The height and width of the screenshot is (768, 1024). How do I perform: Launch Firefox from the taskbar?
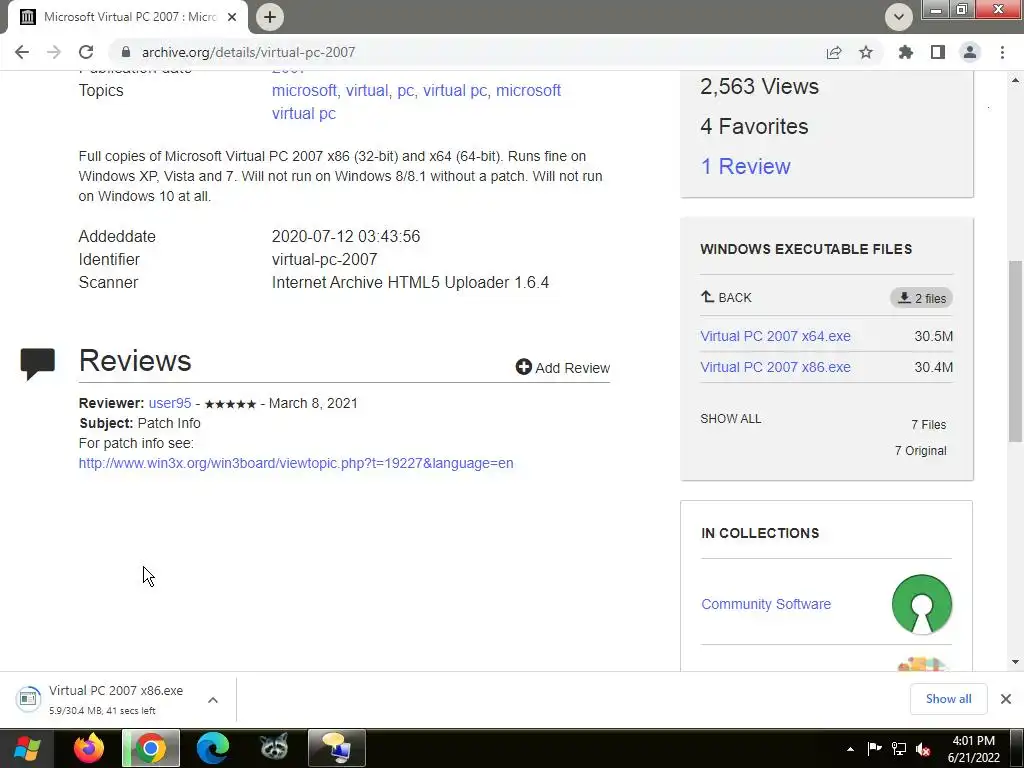[89, 748]
